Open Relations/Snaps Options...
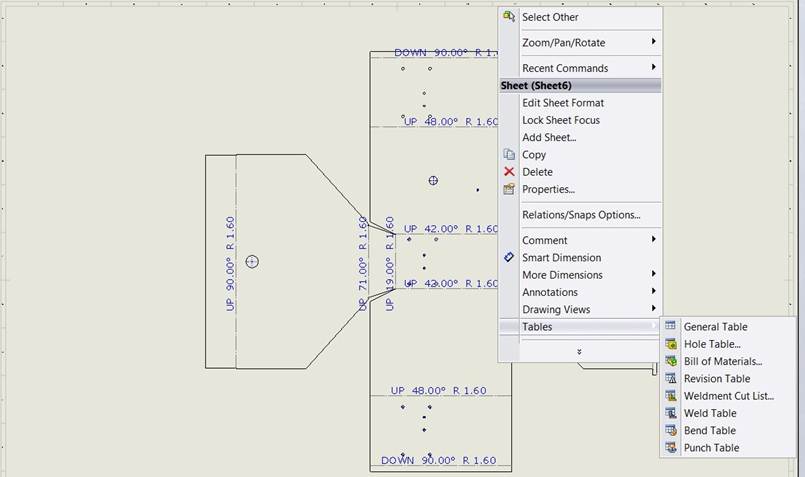The width and height of the screenshot is (805, 477). pyautogui.click(x=581, y=215)
